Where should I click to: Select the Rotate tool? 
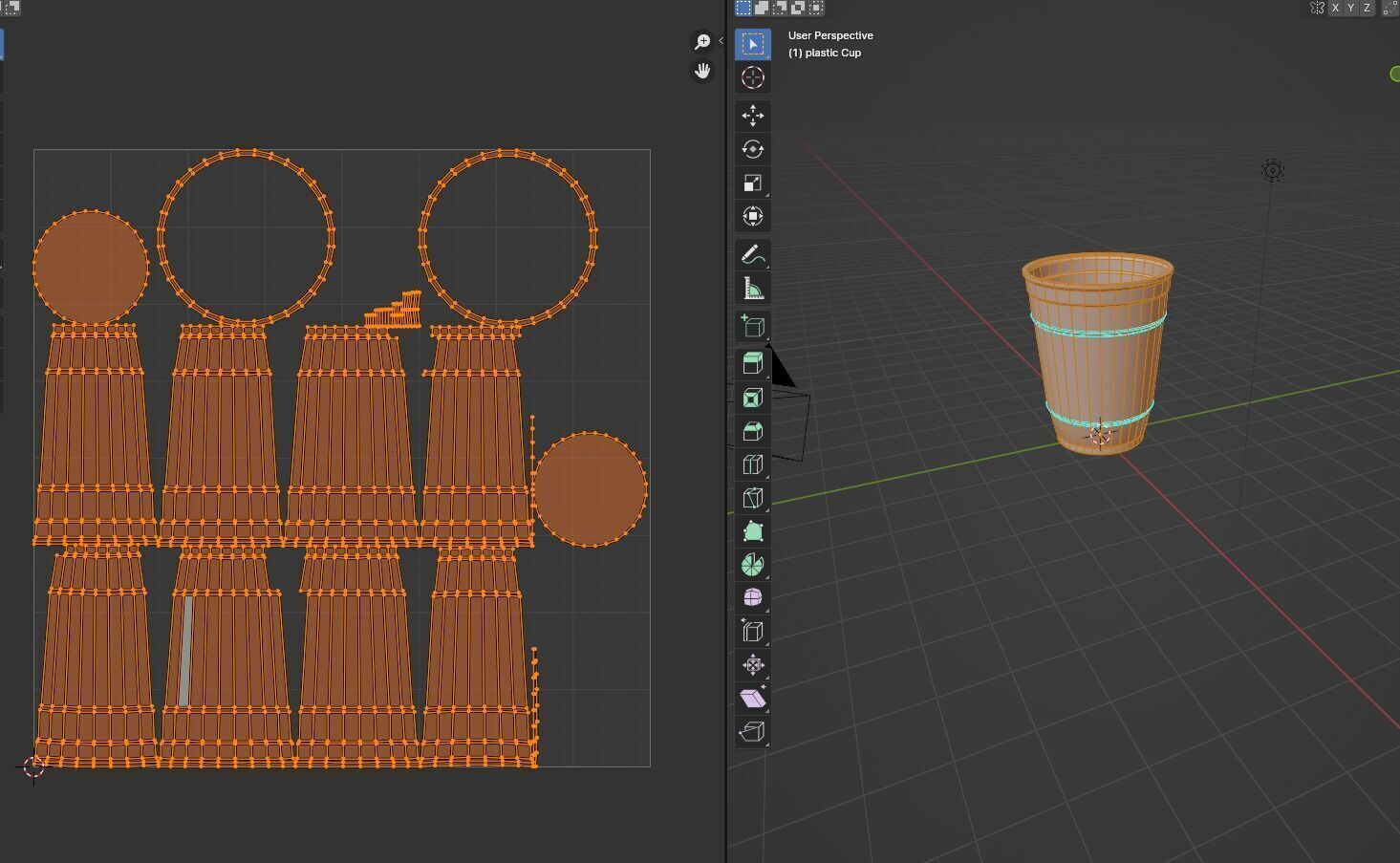[753, 149]
